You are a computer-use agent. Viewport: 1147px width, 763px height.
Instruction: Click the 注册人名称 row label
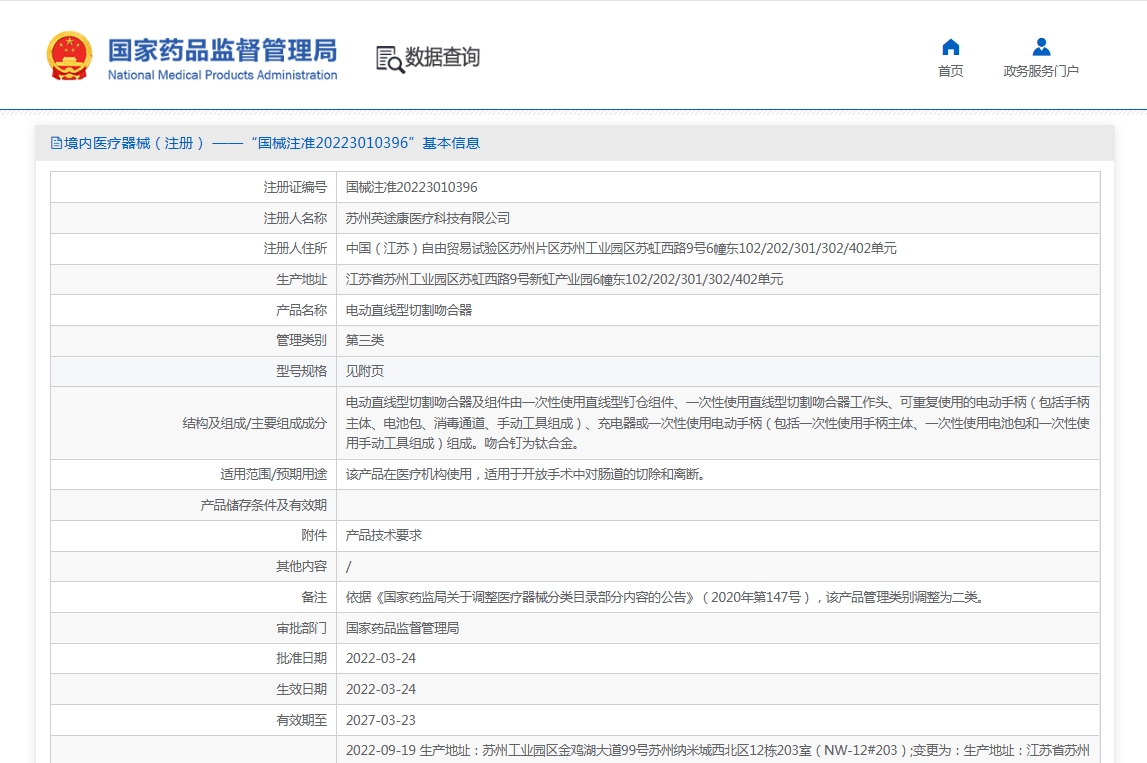pyautogui.click(x=295, y=218)
